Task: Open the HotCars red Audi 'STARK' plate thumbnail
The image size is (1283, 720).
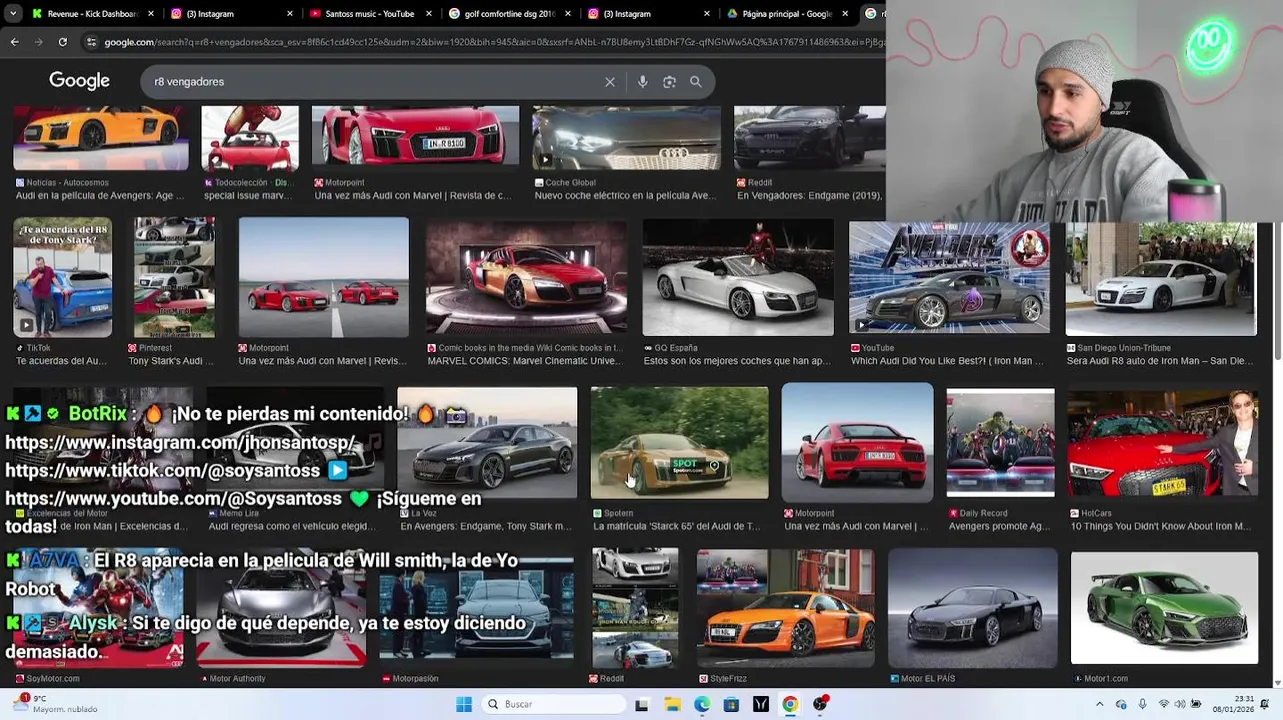Action: pyautogui.click(x=1162, y=443)
